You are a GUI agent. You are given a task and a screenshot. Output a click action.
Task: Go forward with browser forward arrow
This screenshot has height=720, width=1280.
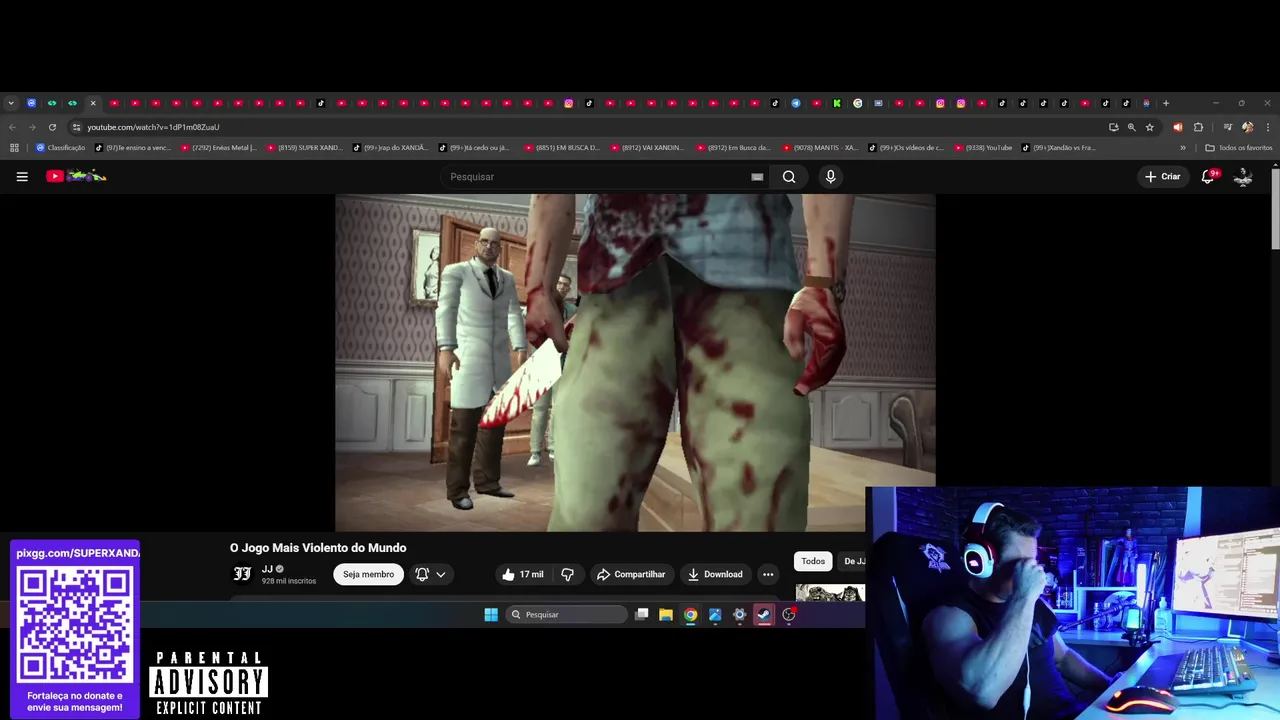pyautogui.click(x=32, y=127)
